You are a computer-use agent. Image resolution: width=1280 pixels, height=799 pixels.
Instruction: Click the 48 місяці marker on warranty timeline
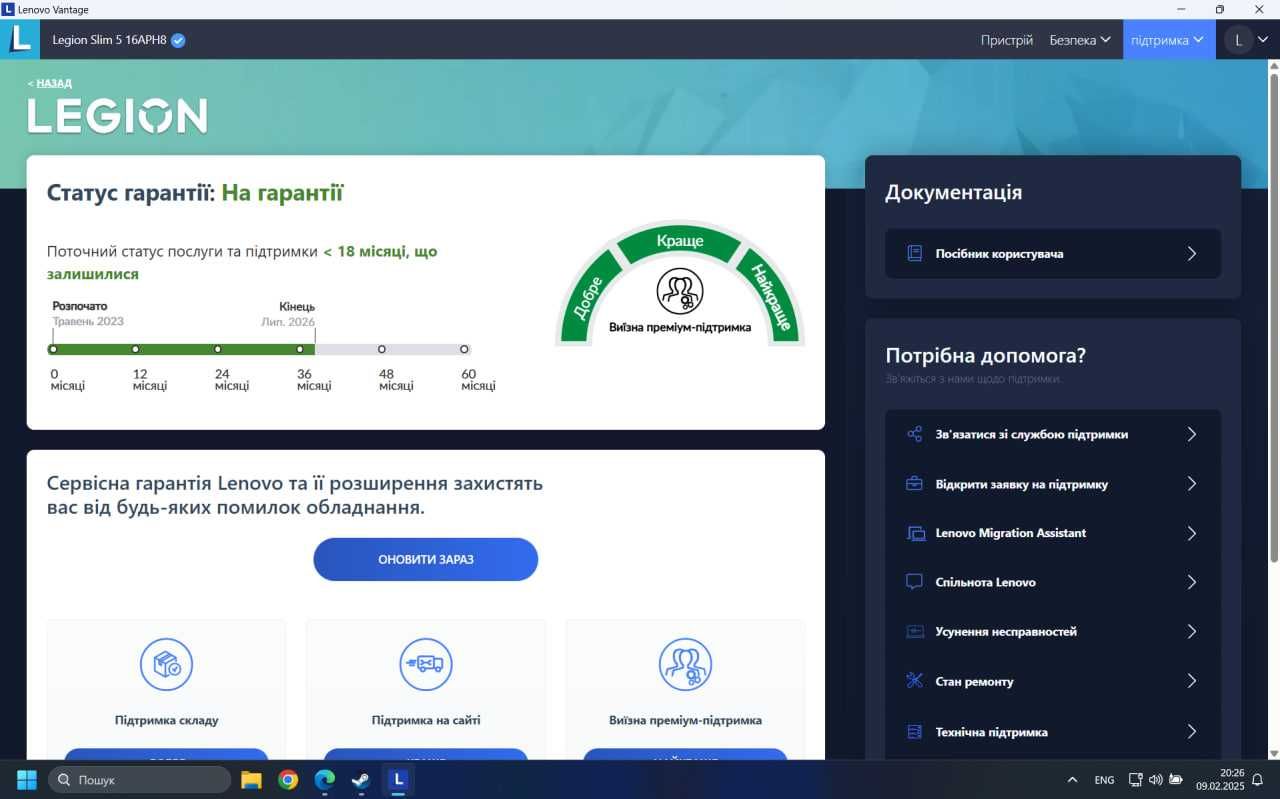click(382, 349)
